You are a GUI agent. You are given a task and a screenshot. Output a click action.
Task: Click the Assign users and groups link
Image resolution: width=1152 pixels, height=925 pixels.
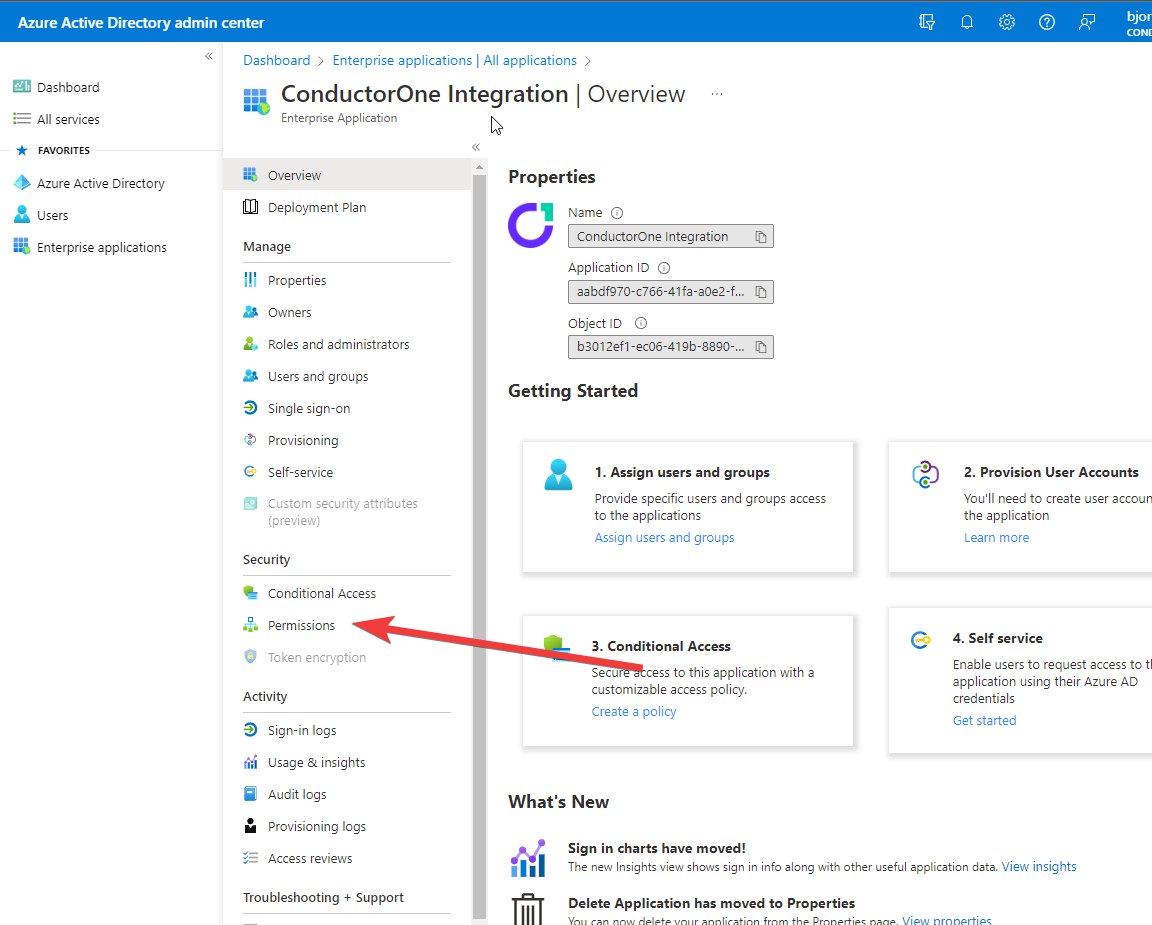point(664,537)
